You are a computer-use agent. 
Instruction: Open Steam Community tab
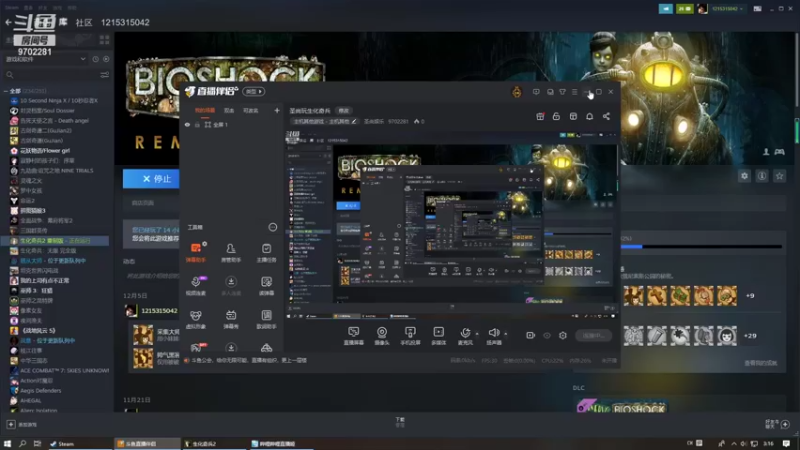point(84,22)
